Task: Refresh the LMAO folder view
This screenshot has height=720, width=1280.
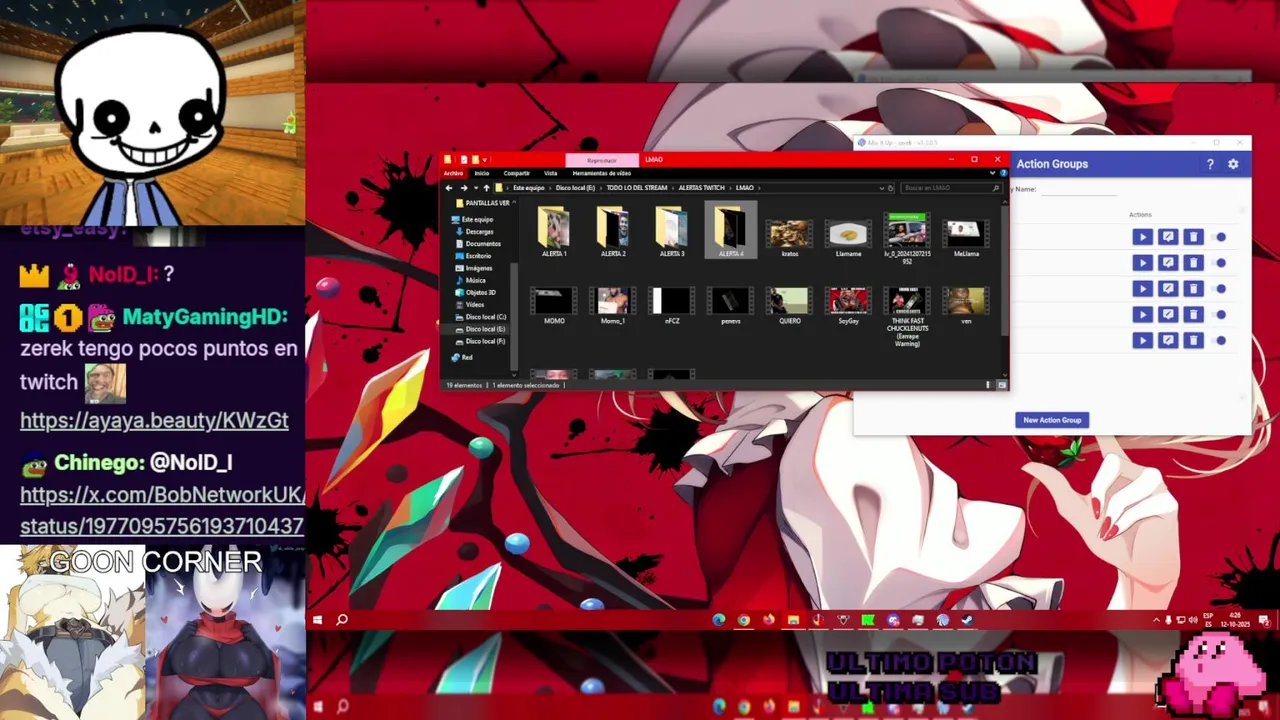Action: coord(891,188)
